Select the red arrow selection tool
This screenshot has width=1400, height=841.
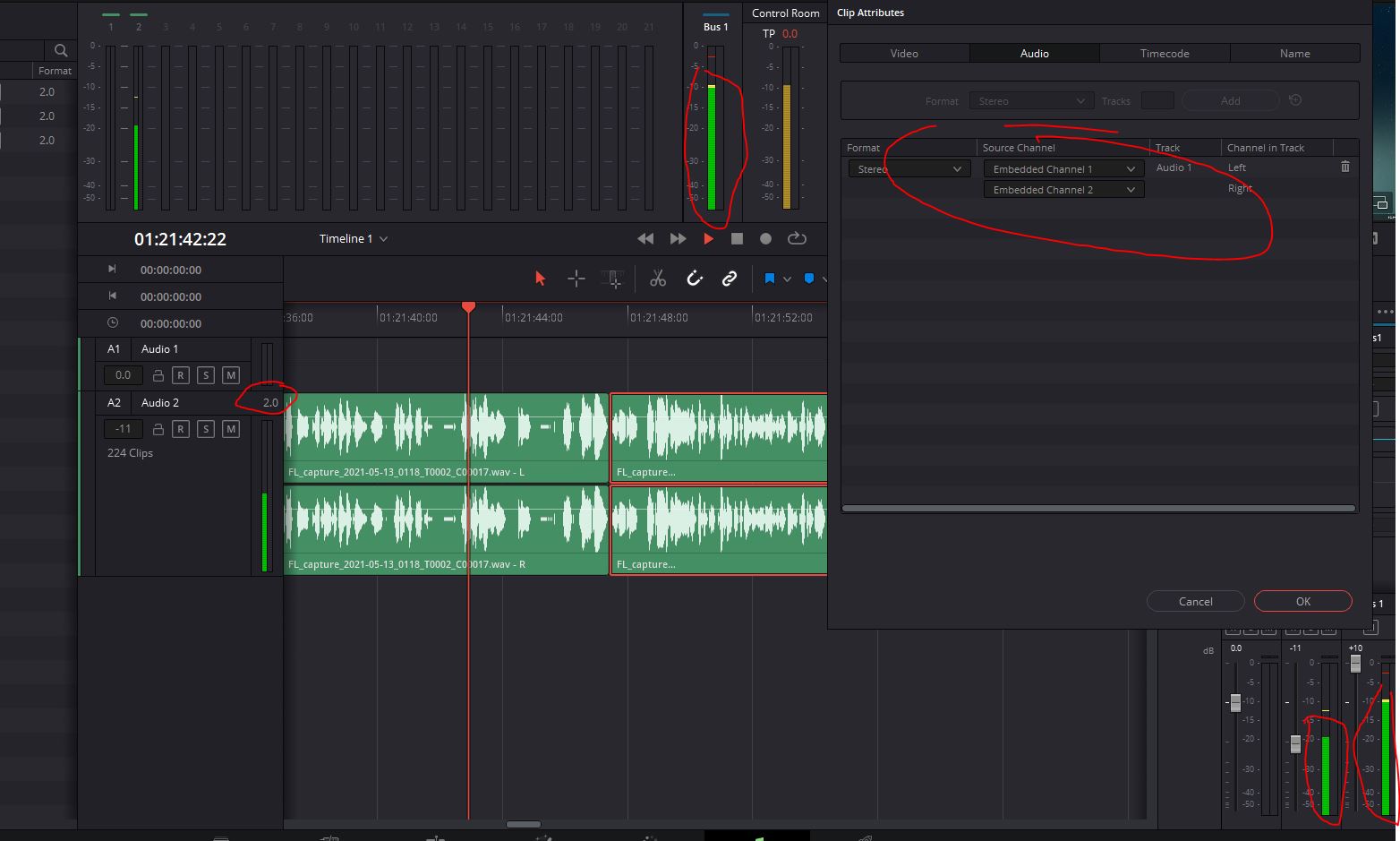click(x=540, y=279)
